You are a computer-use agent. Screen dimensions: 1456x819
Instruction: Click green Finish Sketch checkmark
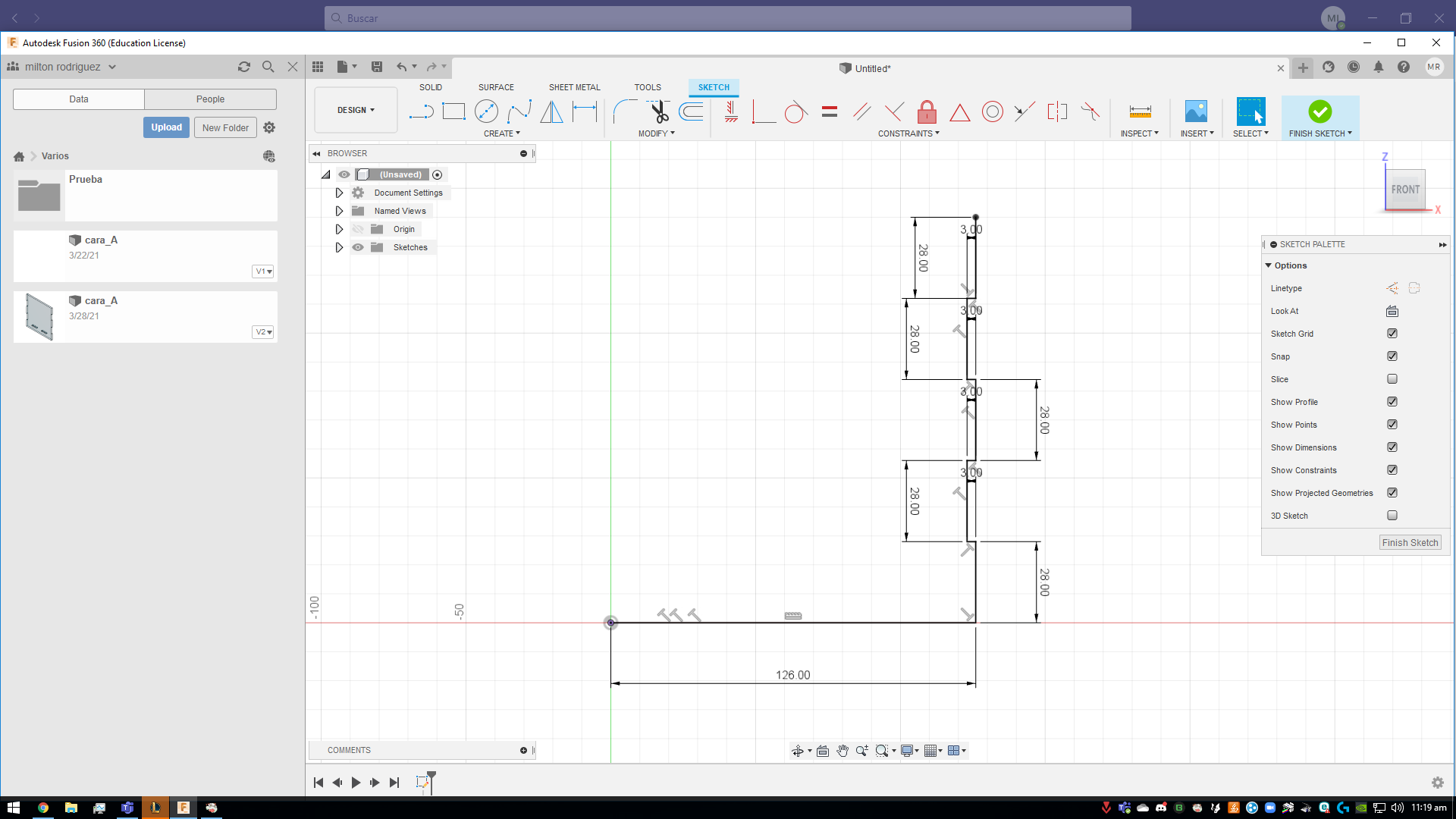click(1319, 111)
